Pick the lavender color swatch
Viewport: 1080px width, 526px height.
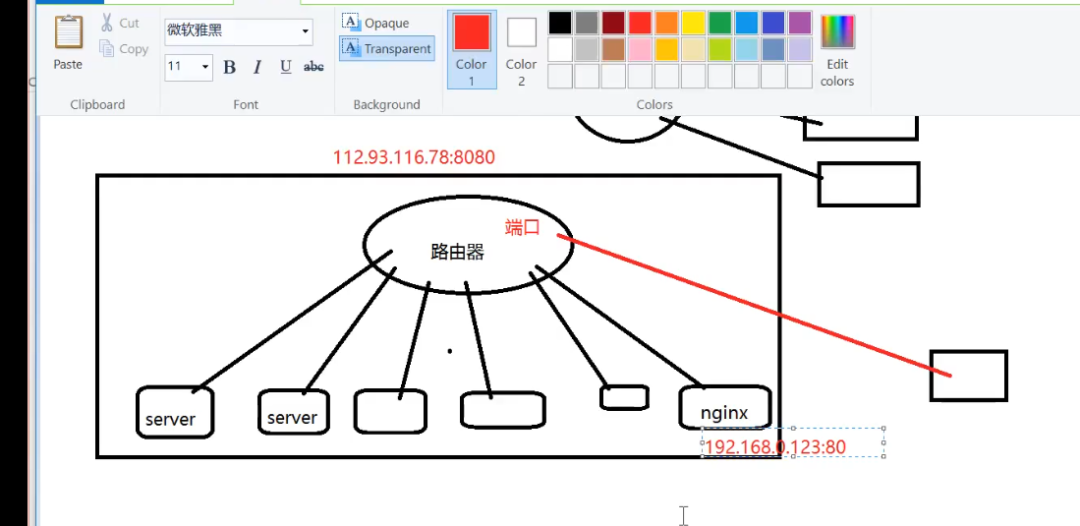click(x=800, y=50)
